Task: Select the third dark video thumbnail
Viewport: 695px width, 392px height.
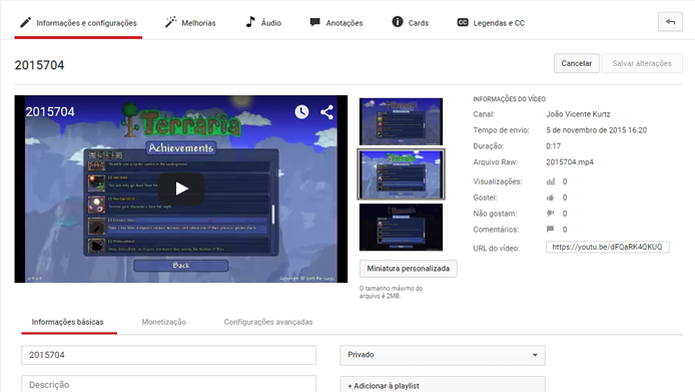Action: click(401, 227)
